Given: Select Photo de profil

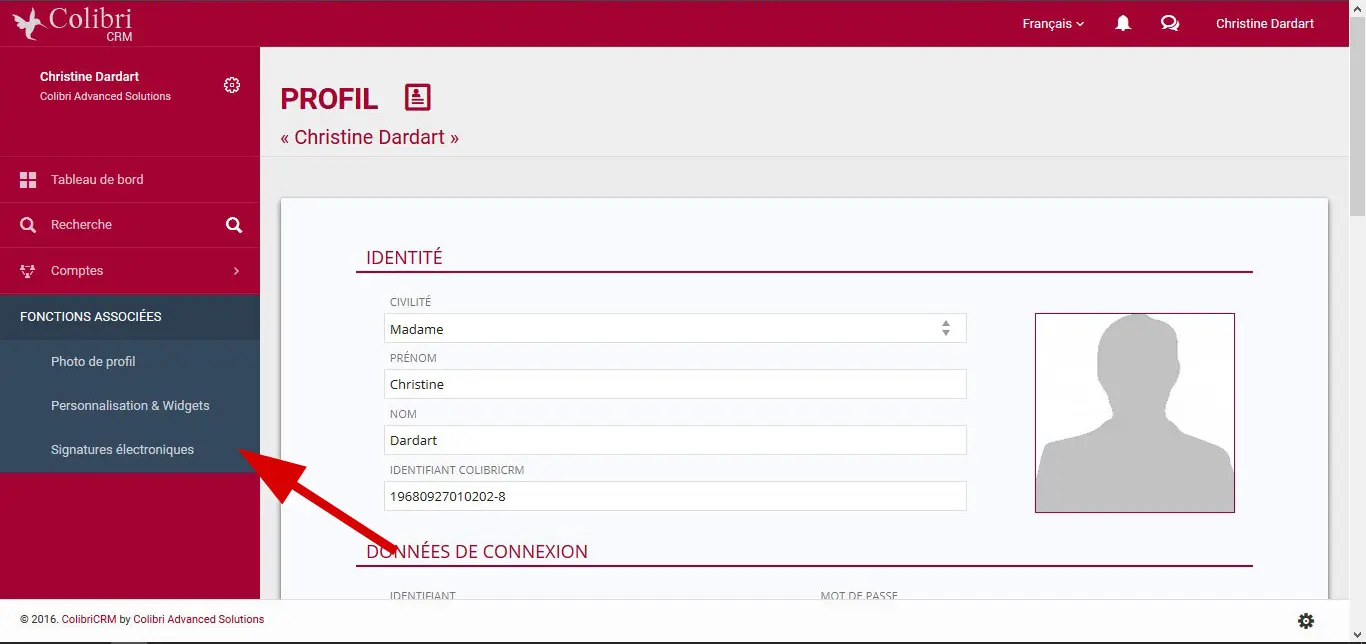Looking at the screenshot, I should tap(93, 362).
